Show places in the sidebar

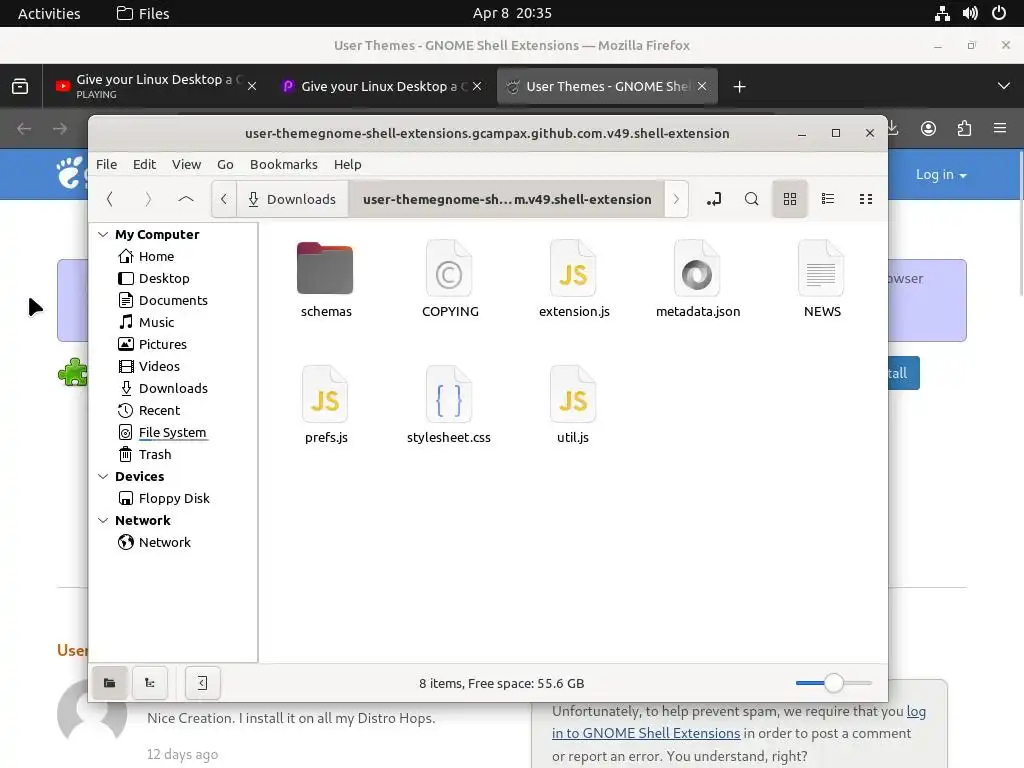click(x=110, y=683)
